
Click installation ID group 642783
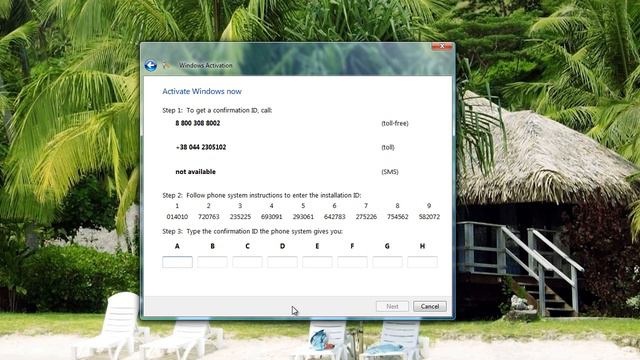(x=334, y=217)
